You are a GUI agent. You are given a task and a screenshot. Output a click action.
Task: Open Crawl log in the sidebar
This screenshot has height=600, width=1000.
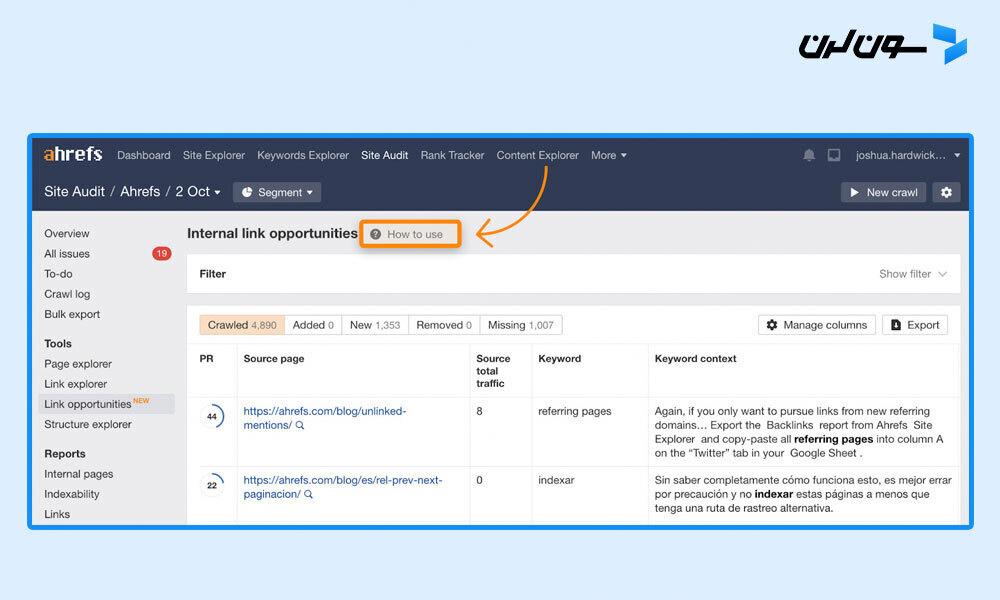pyautogui.click(x=67, y=294)
